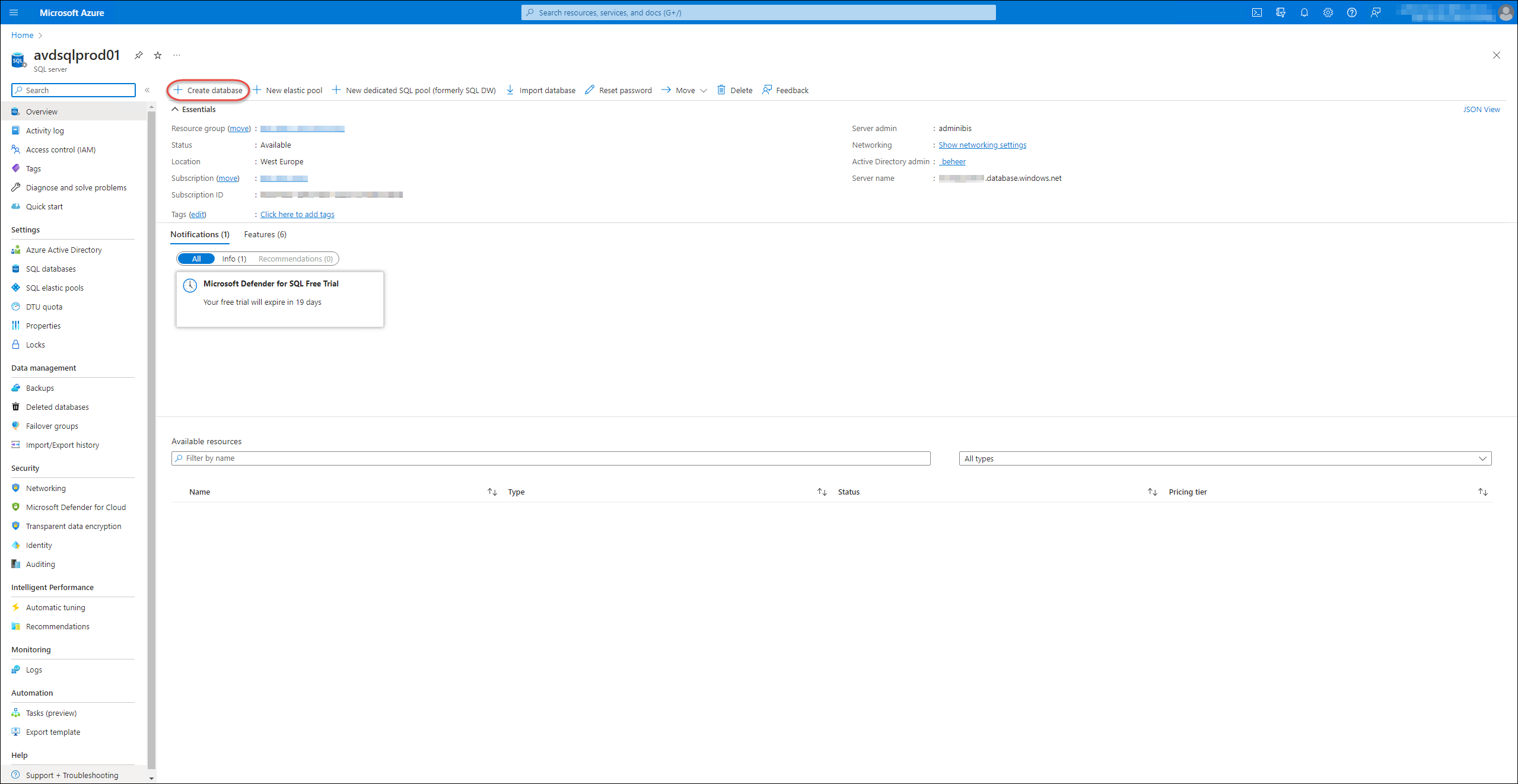This screenshot has width=1518, height=784.
Task: Open the Azure portal hamburger menu
Action: coord(14,12)
